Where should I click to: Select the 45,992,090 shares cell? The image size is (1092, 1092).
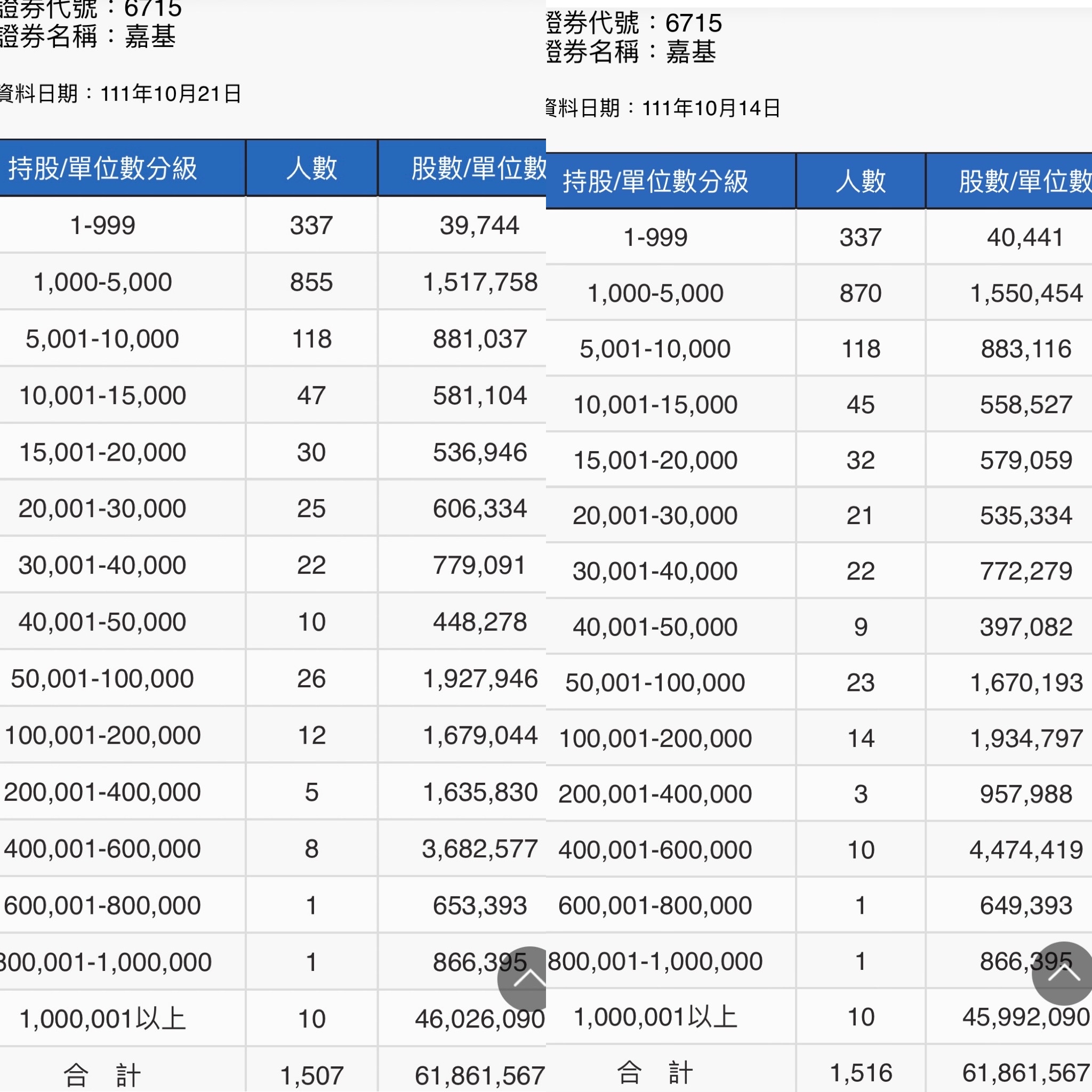[1025, 1017]
